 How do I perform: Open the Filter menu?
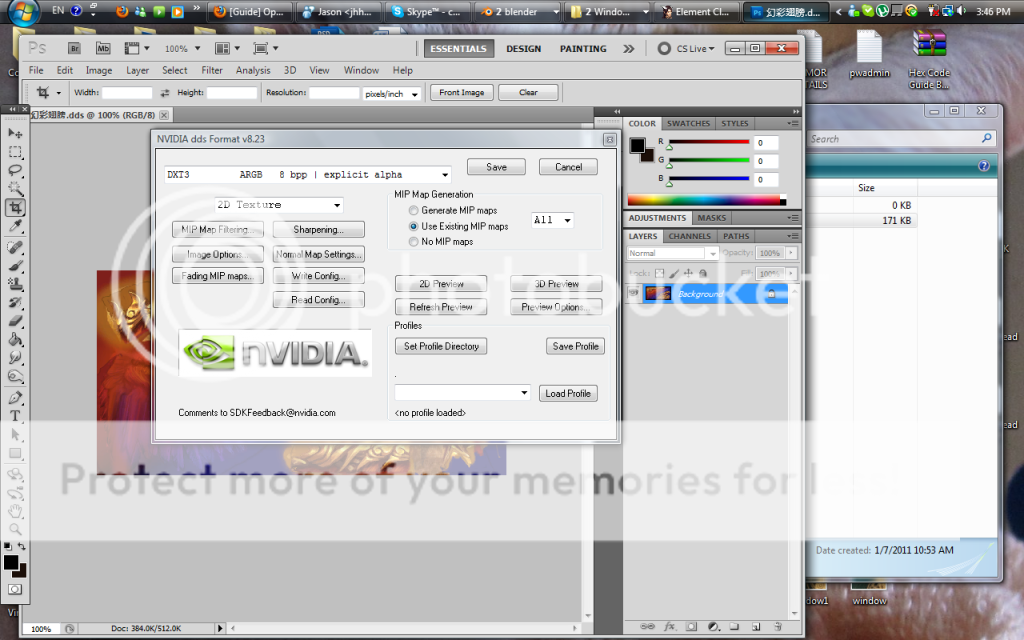click(x=211, y=71)
